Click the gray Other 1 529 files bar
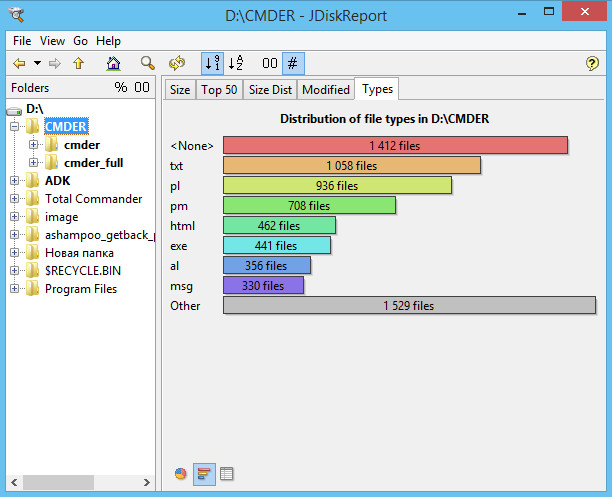The height and width of the screenshot is (497, 612). click(409, 305)
